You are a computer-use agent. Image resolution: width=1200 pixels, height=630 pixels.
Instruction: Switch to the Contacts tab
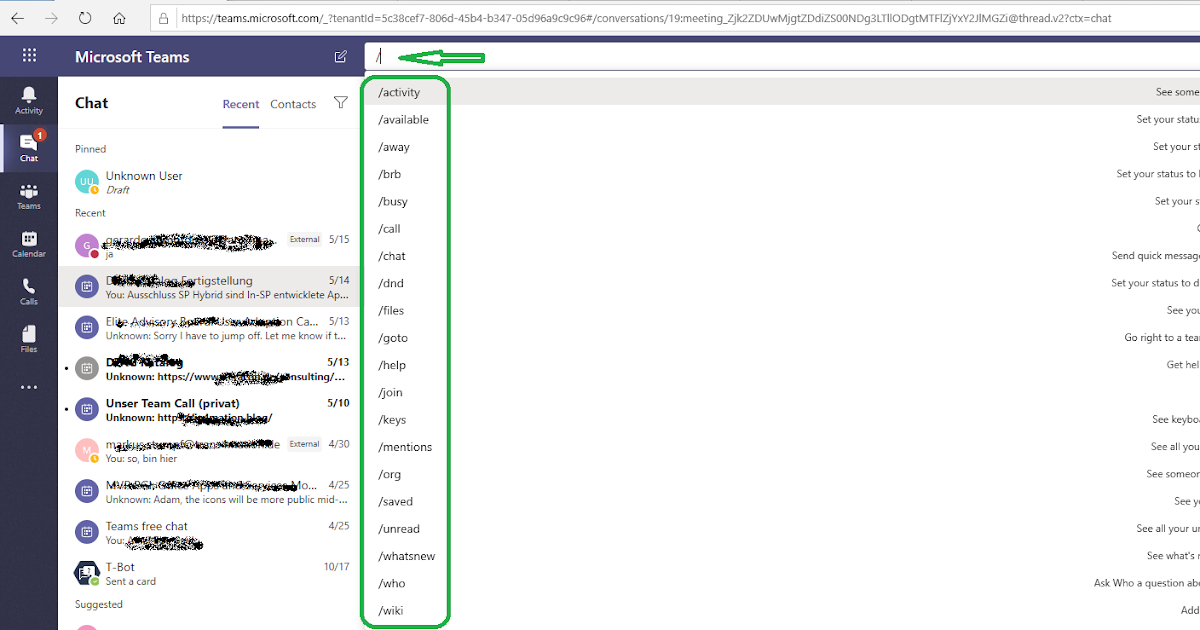[x=292, y=103]
